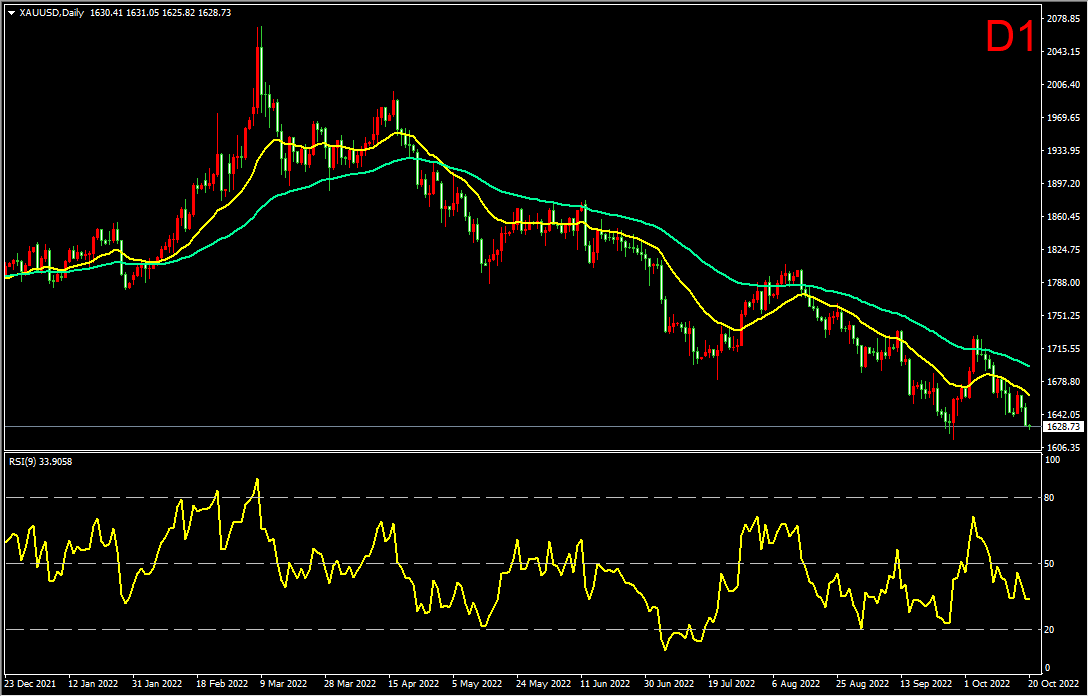Image resolution: width=1089 pixels, height=697 pixels.
Task: Click the RSI(9) 33.9058 indicator label
Action: pyautogui.click(x=40, y=460)
